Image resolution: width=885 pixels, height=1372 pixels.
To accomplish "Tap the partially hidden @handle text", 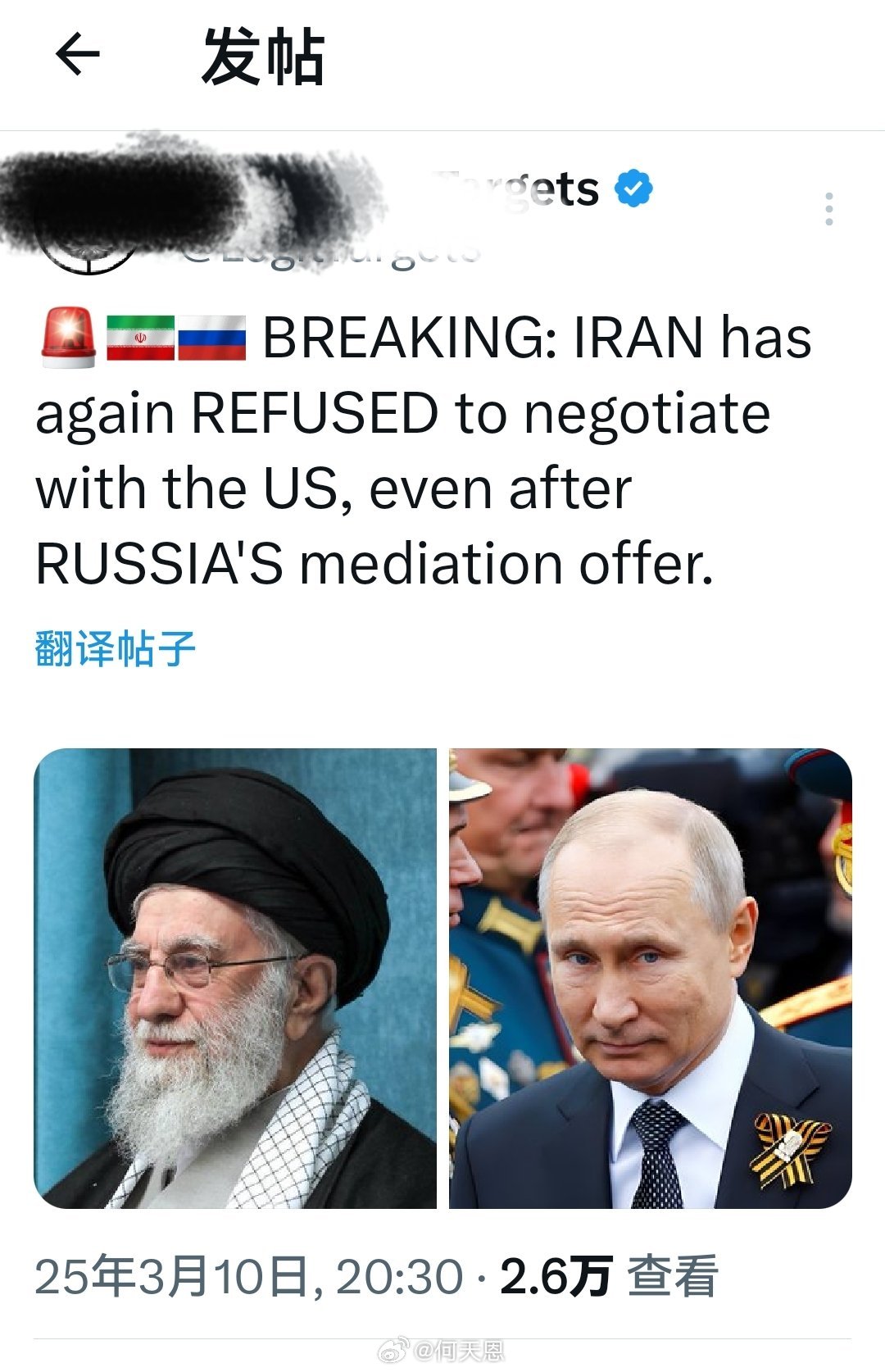I will pyautogui.click(x=328, y=249).
